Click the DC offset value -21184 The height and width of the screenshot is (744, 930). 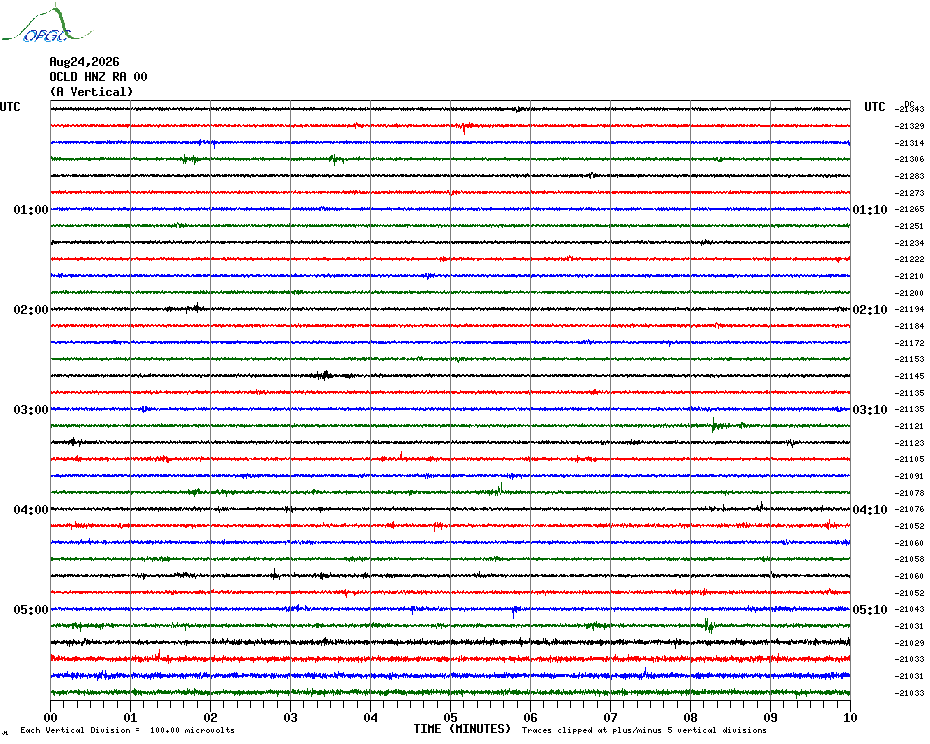tap(910, 326)
